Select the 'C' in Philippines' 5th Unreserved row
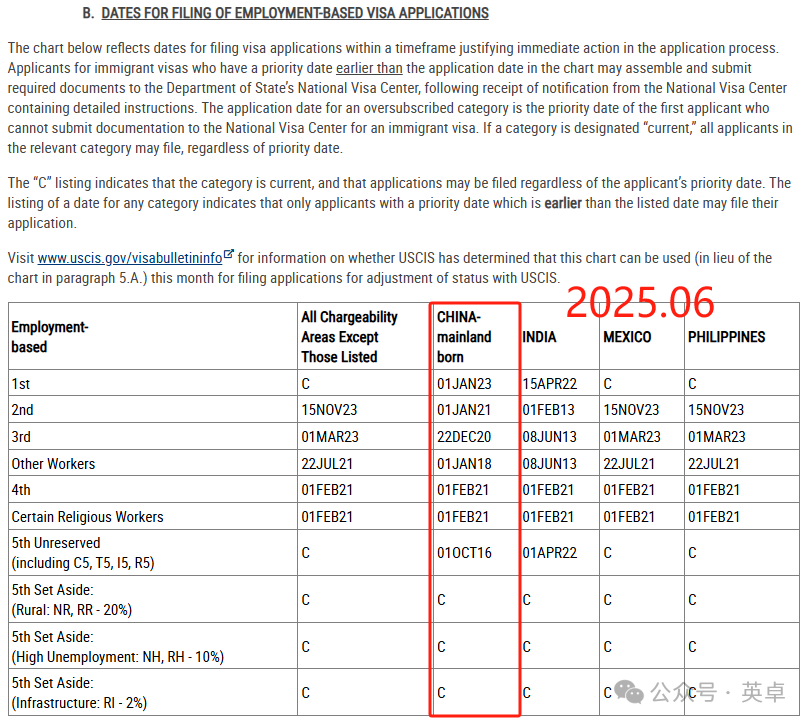This screenshot has height=724, width=811. [x=693, y=553]
